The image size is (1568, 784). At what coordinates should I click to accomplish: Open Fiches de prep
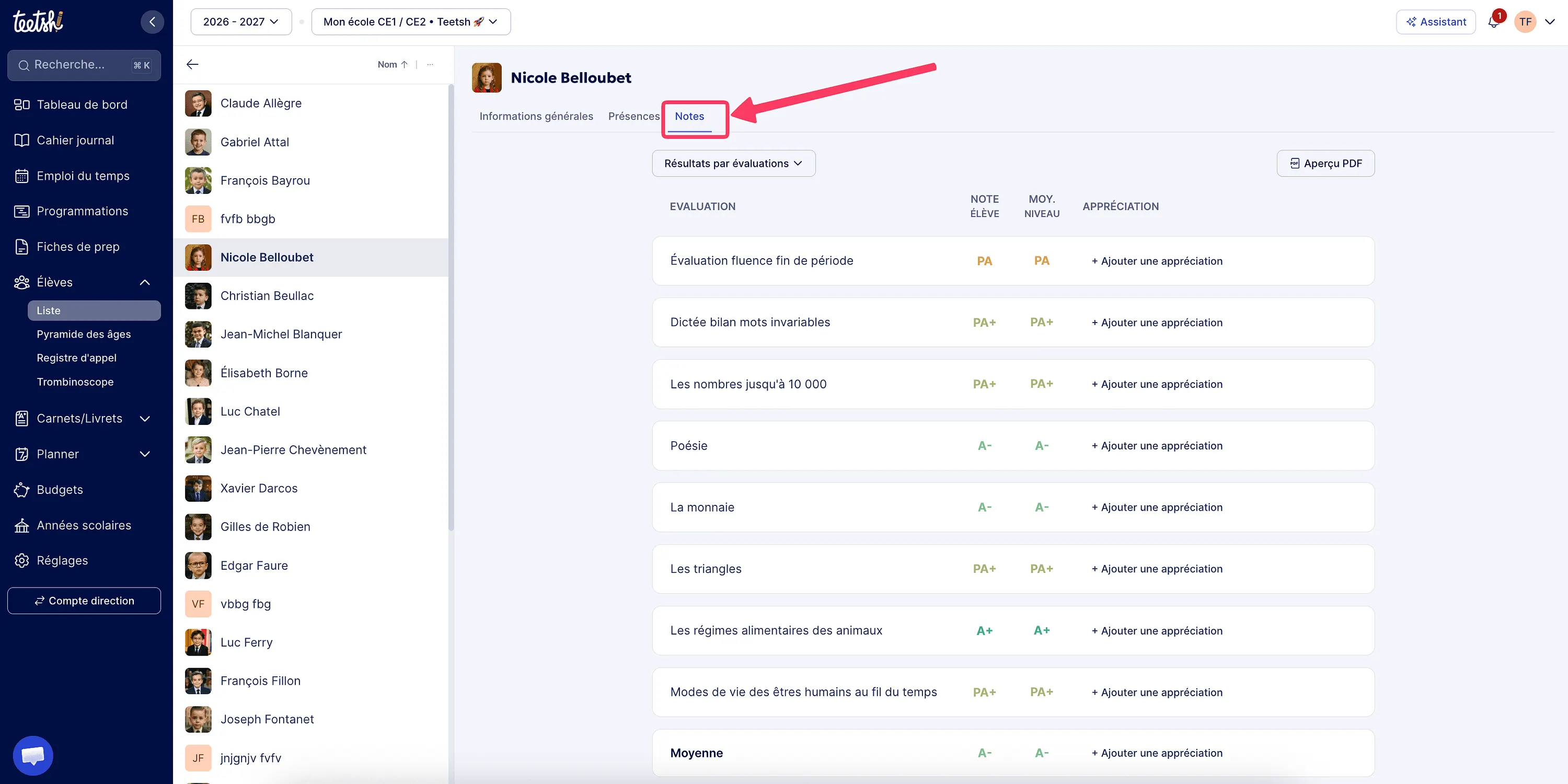pos(78,247)
